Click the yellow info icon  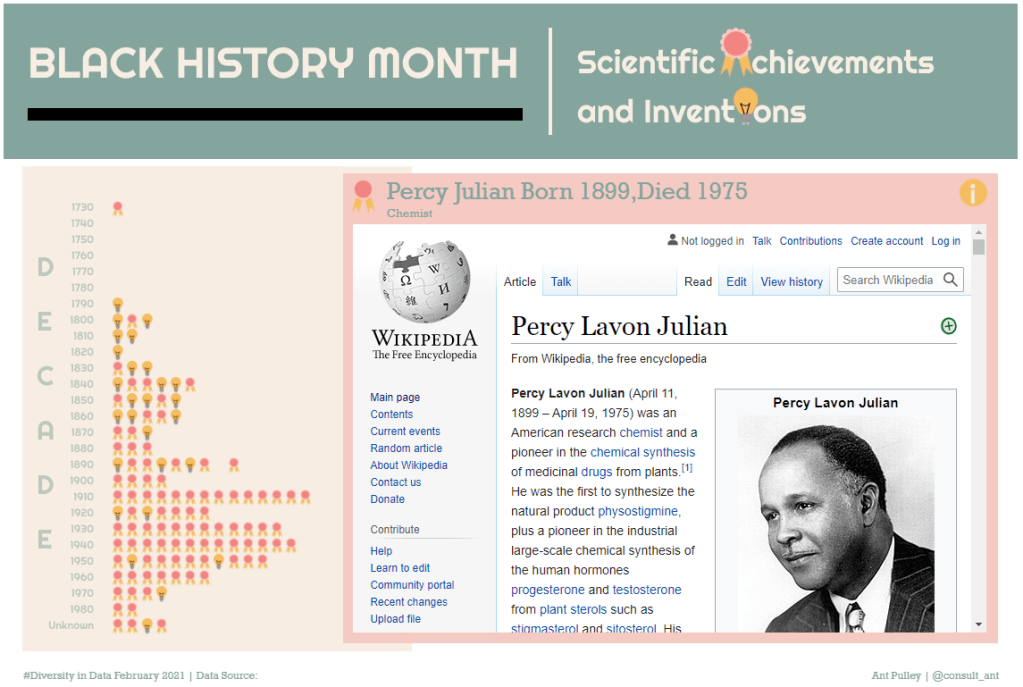tap(972, 193)
